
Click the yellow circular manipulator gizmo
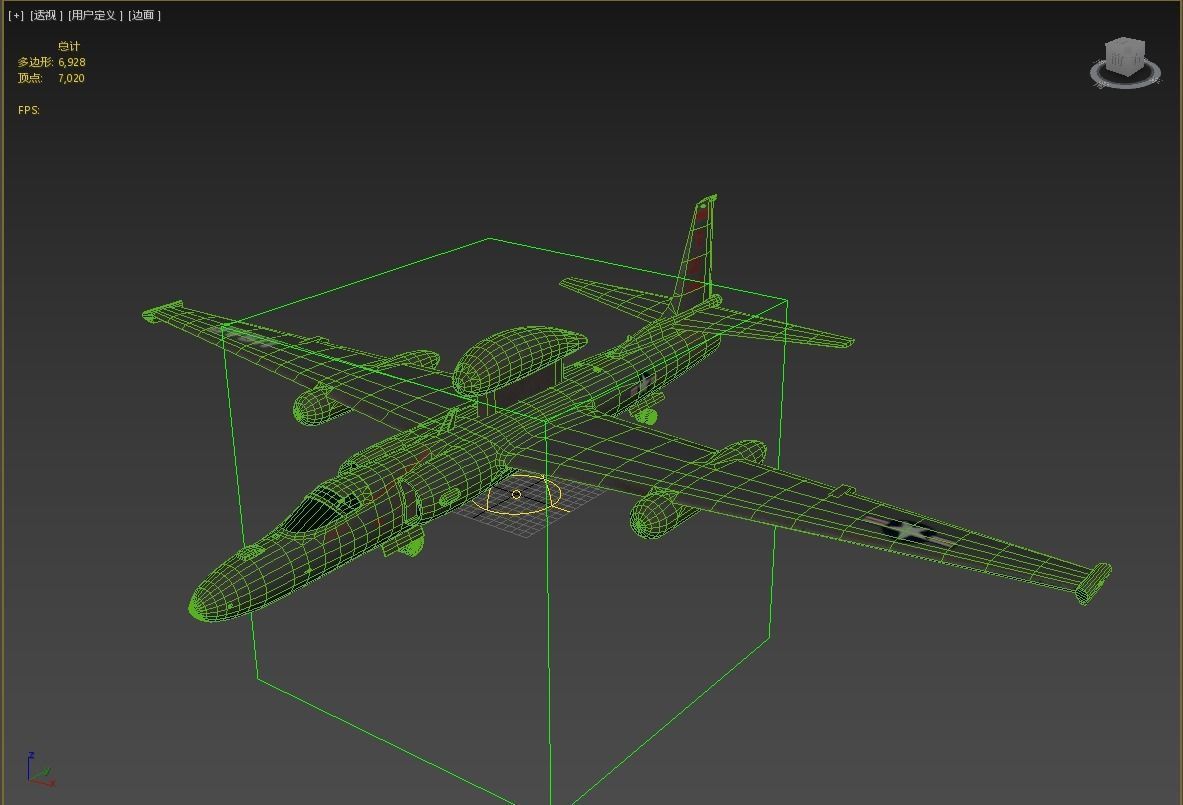[x=517, y=494]
